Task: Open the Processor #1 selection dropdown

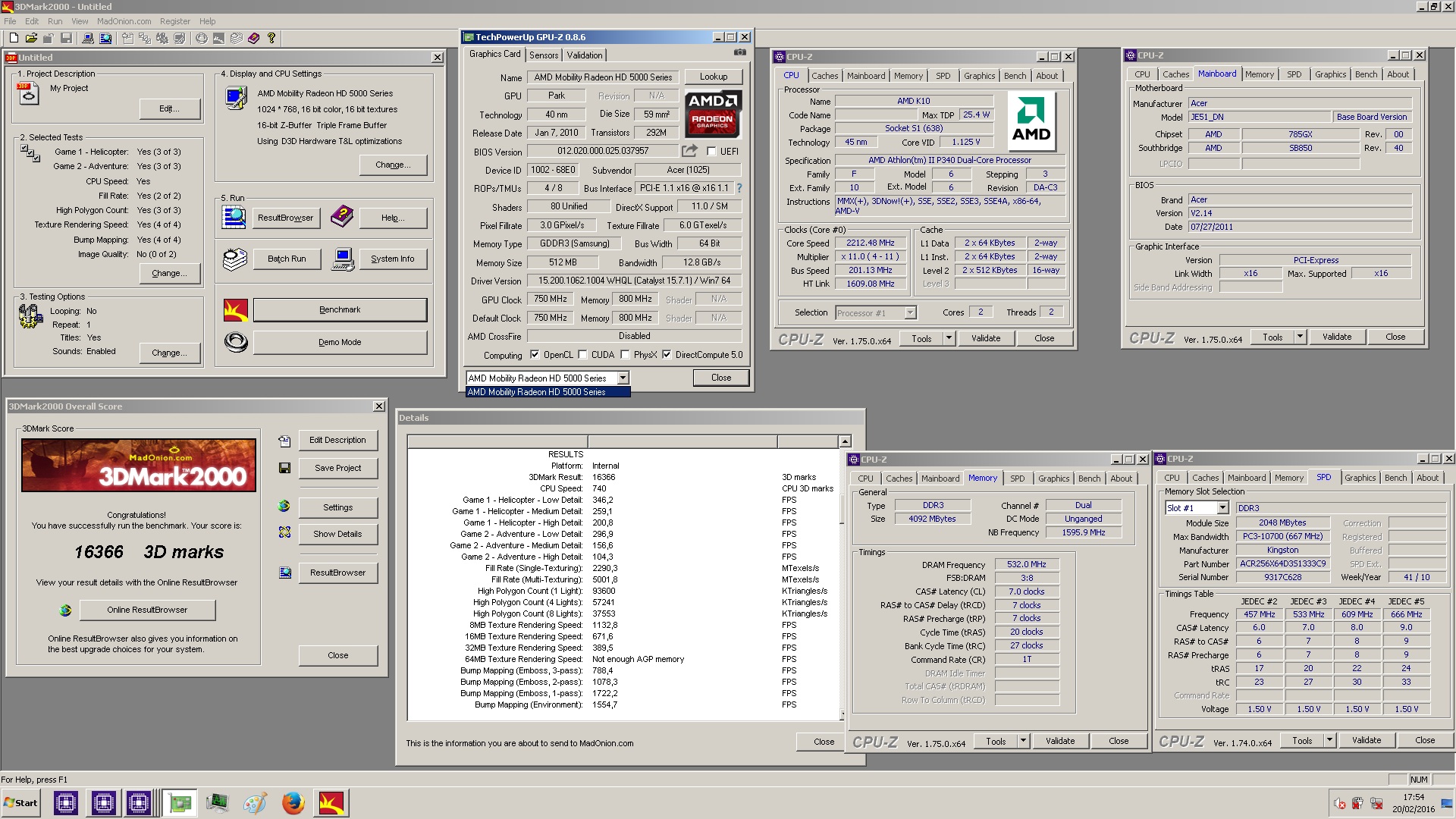Action: click(x=910, y=313)
